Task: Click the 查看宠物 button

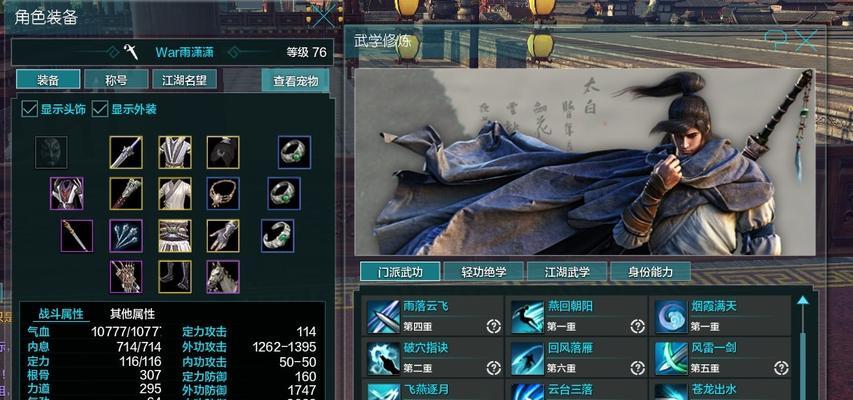Action: pyautogui.click(x=295, y=81)
